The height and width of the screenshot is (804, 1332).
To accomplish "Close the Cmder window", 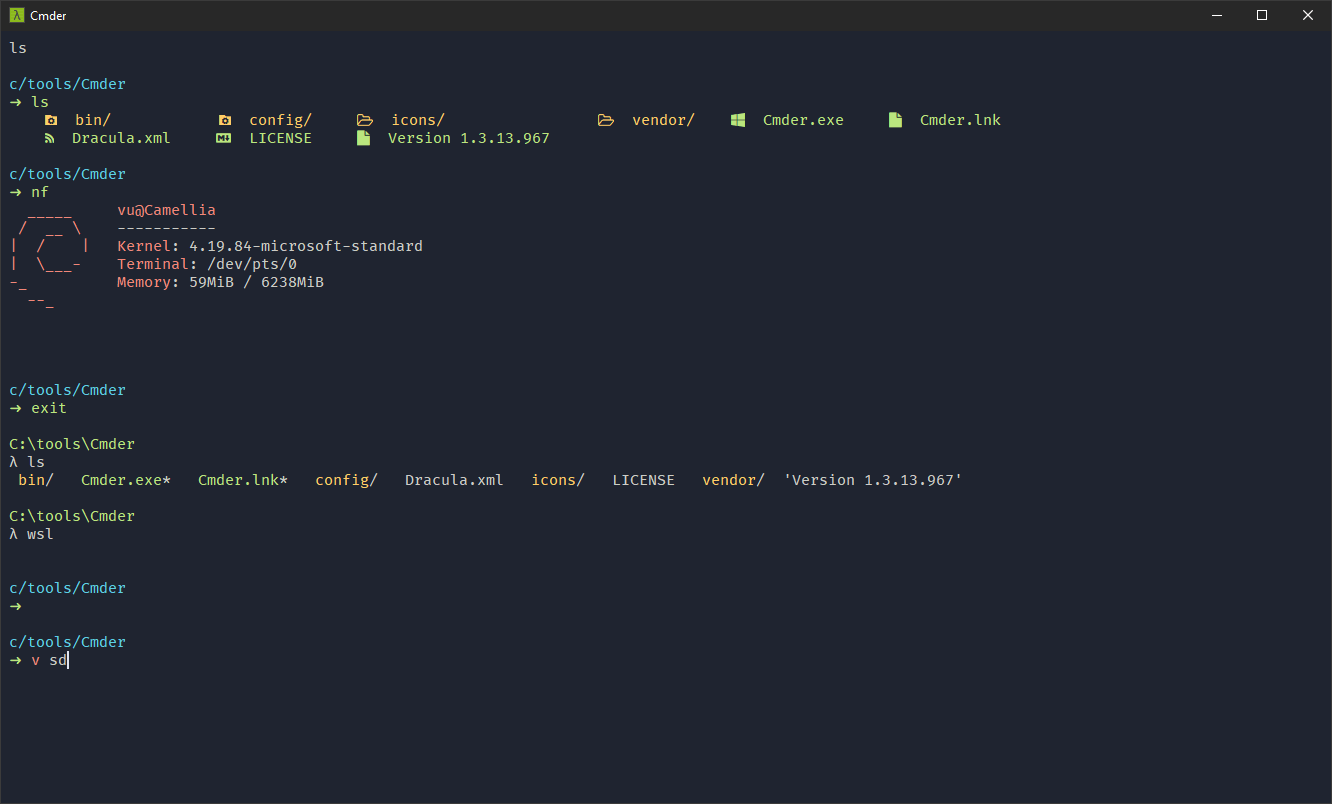I will pyautogui.click(x=1308, y=15).
